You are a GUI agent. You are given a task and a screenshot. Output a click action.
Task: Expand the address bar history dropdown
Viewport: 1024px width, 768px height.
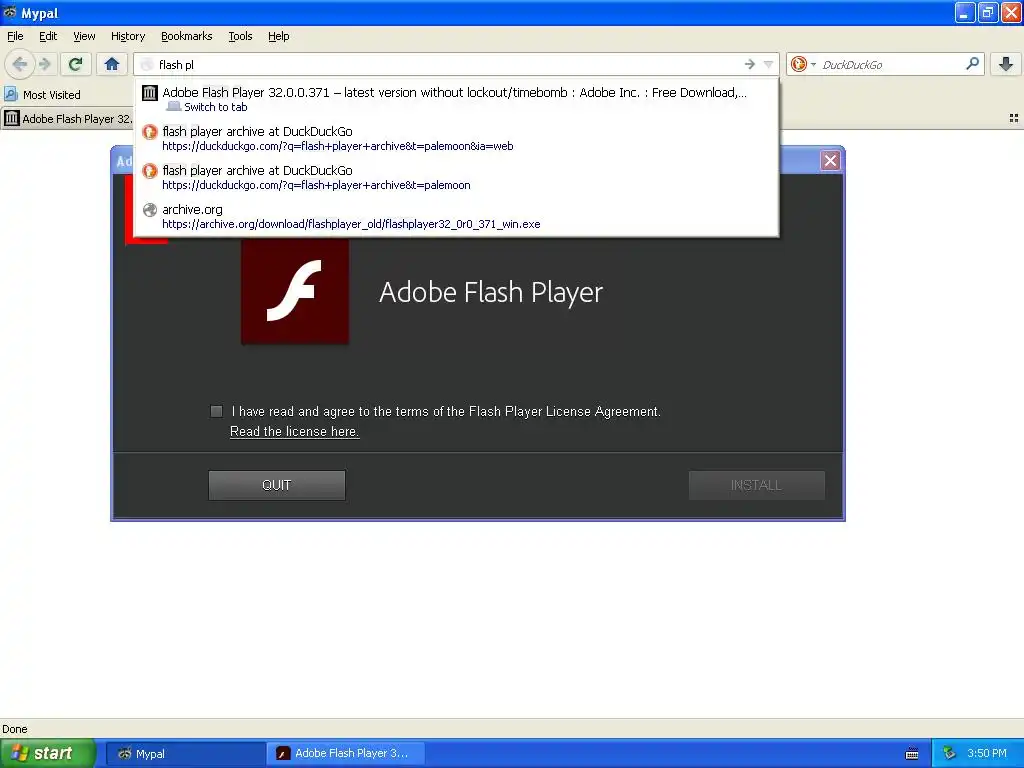769,64
